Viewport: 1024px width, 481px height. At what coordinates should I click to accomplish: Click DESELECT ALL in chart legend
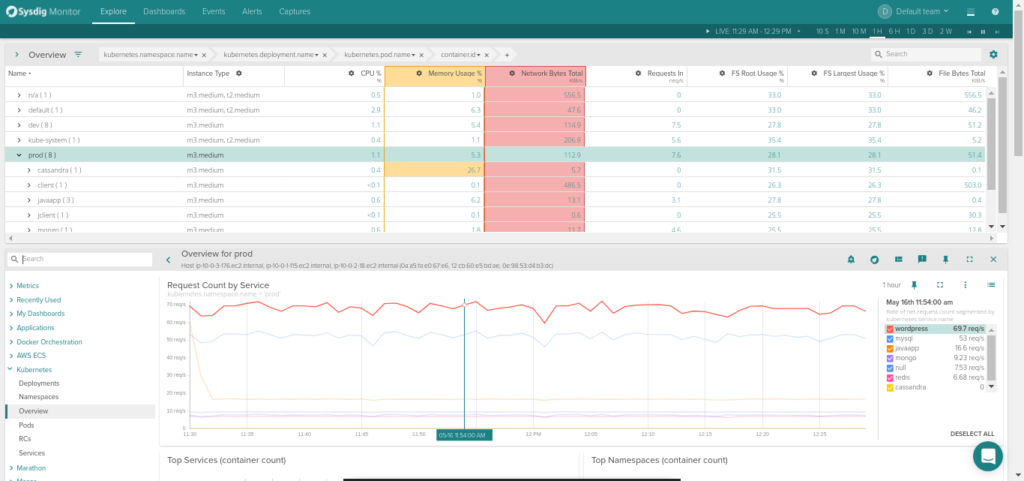(x=972, y=434)
